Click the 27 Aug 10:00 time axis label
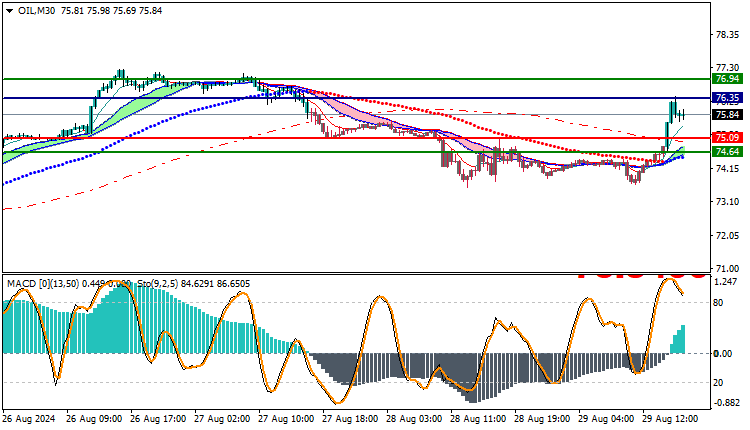The width and height of the screenshot is (750, 430). click(286, 419)
